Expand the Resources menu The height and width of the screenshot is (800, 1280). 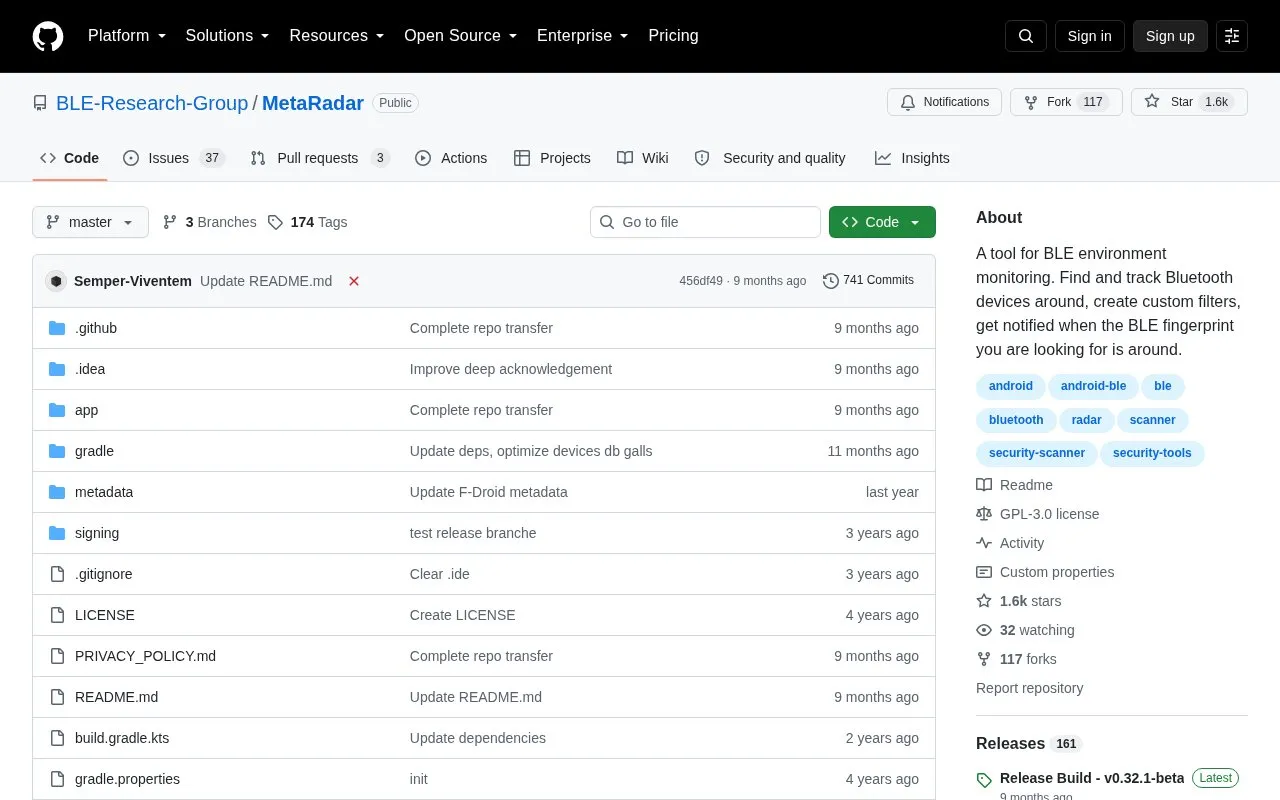[337, 36]
